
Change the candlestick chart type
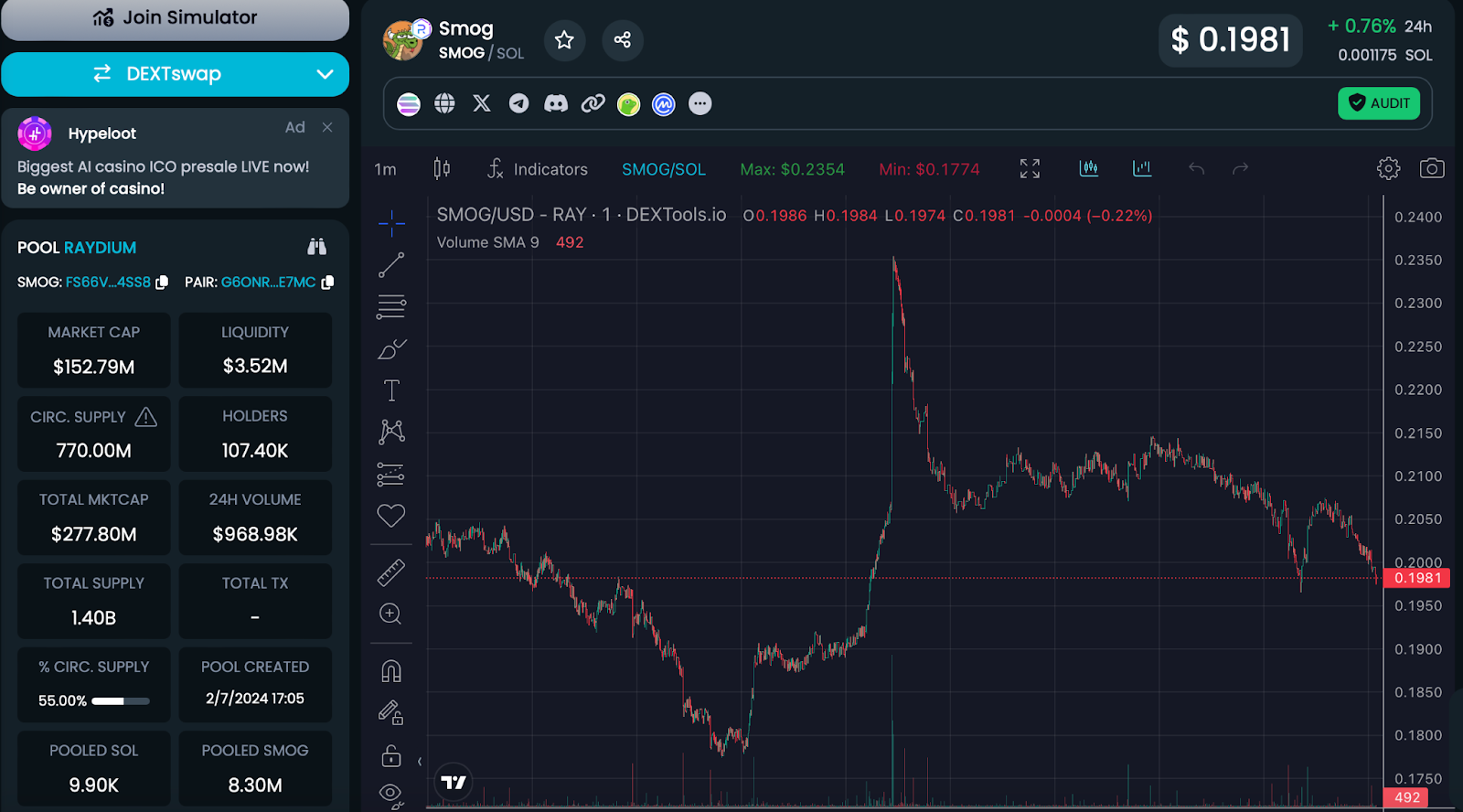tap(442, 168)
